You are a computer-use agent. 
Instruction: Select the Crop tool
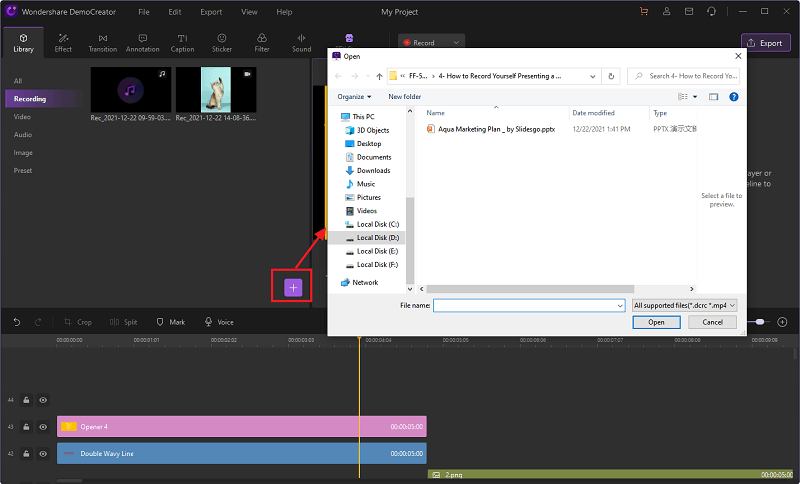pos(78,322)
